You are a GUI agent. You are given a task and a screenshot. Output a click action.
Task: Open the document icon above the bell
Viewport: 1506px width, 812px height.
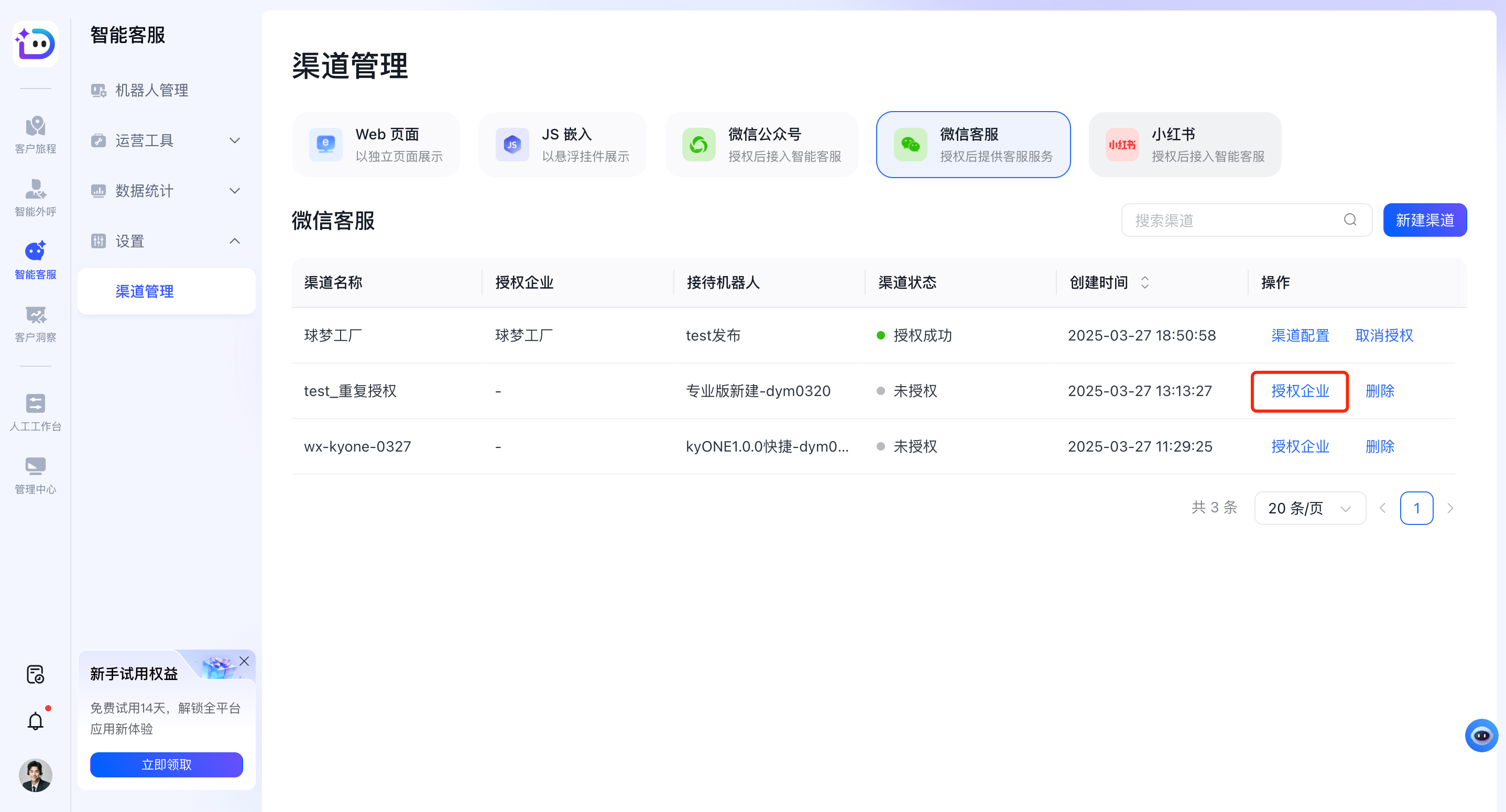pyautogui.click(x=35, y=675)
